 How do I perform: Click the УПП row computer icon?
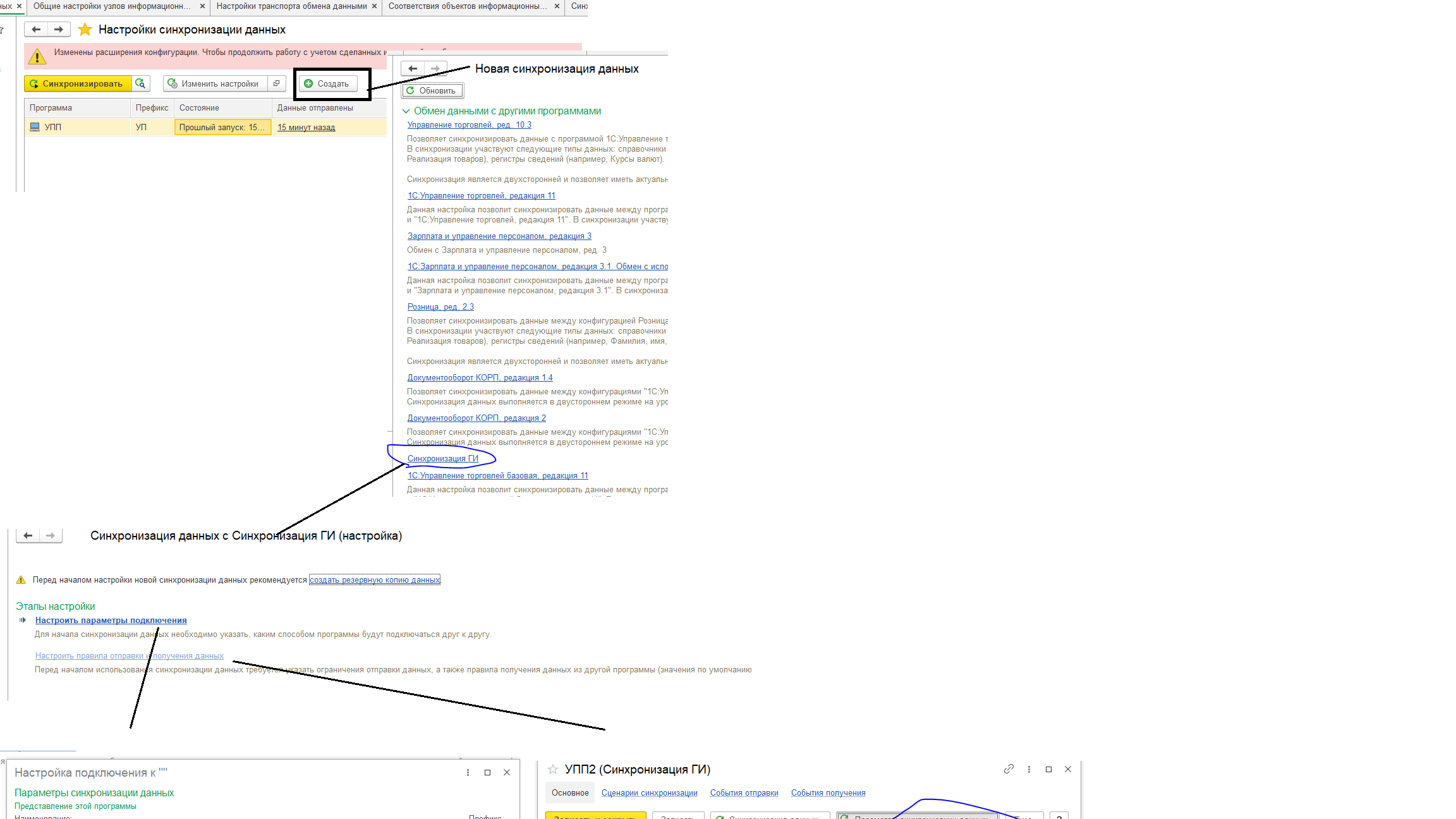pos(35,127)
